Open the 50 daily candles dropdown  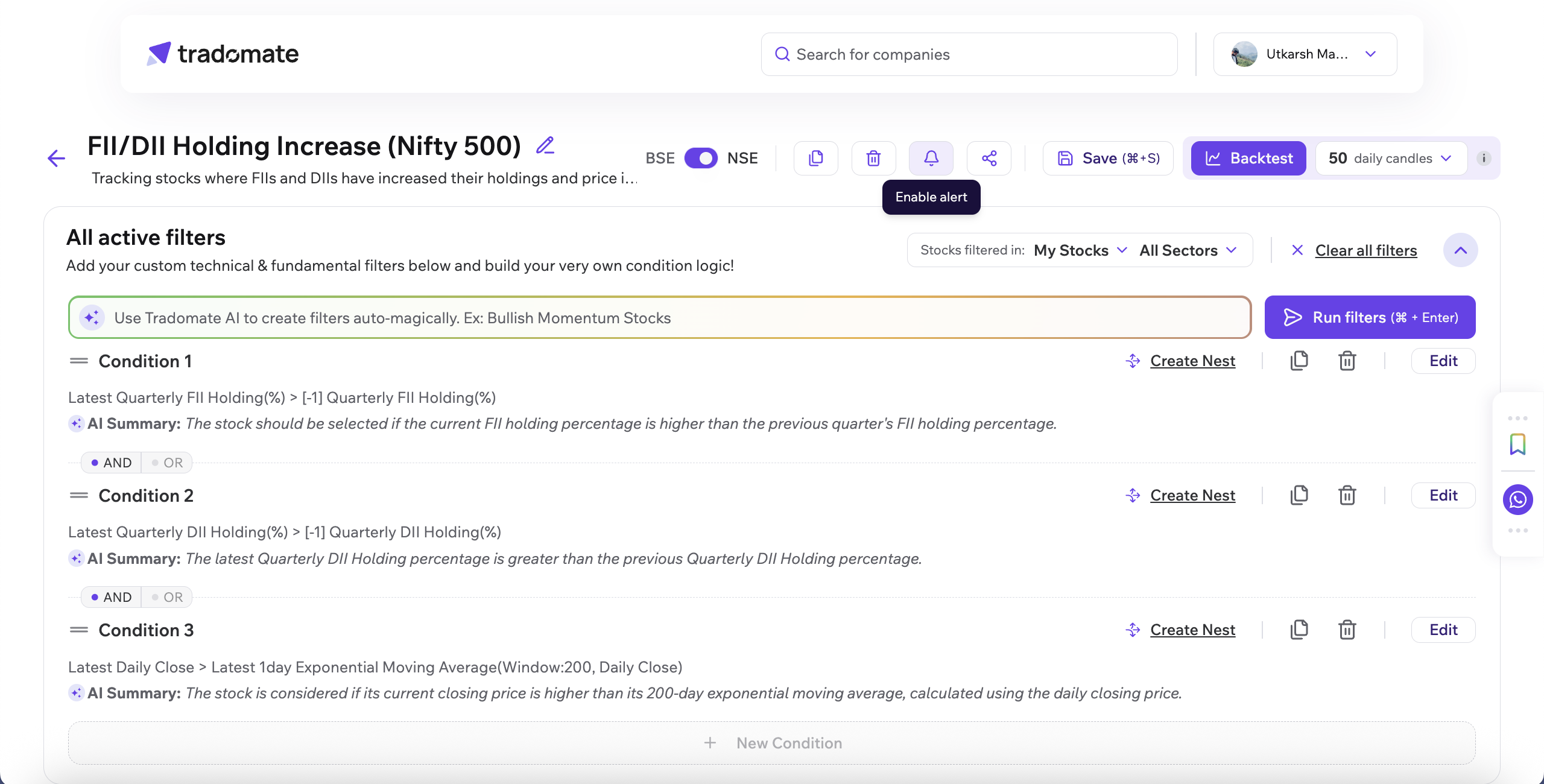1390,158
